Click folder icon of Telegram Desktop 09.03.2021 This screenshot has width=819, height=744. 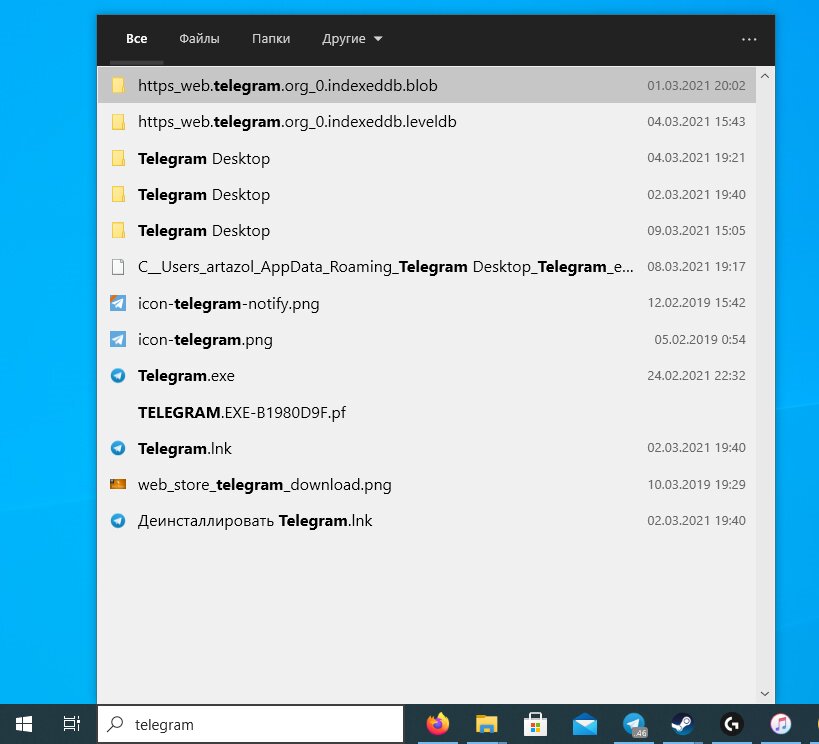(119, 230)
